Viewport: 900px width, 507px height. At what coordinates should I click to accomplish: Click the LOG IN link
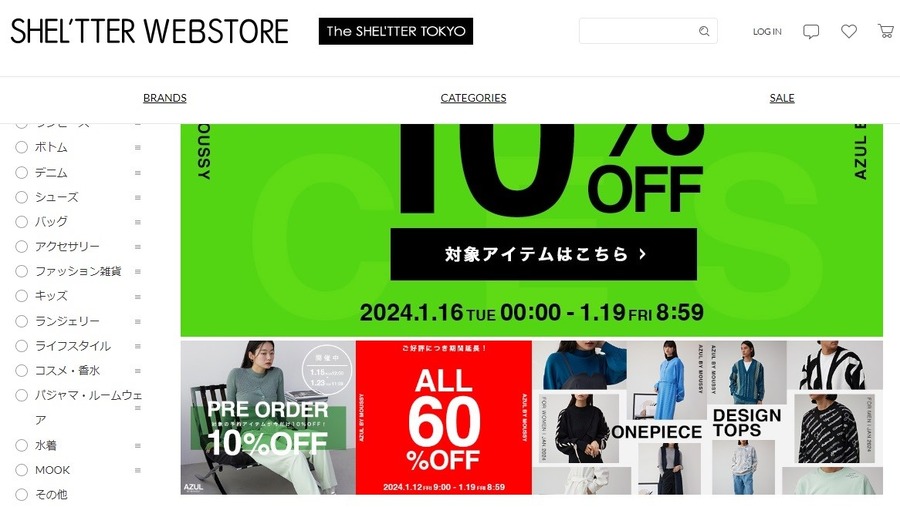coord(767,32)
